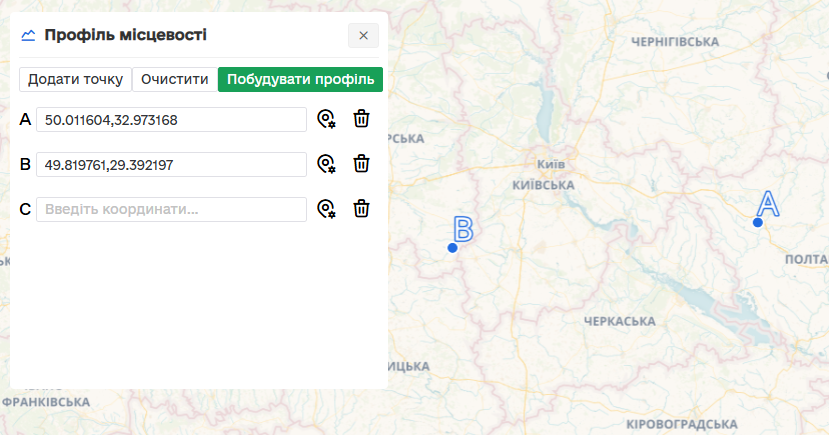Select the blue marker dot A on map

click(758, 222)
